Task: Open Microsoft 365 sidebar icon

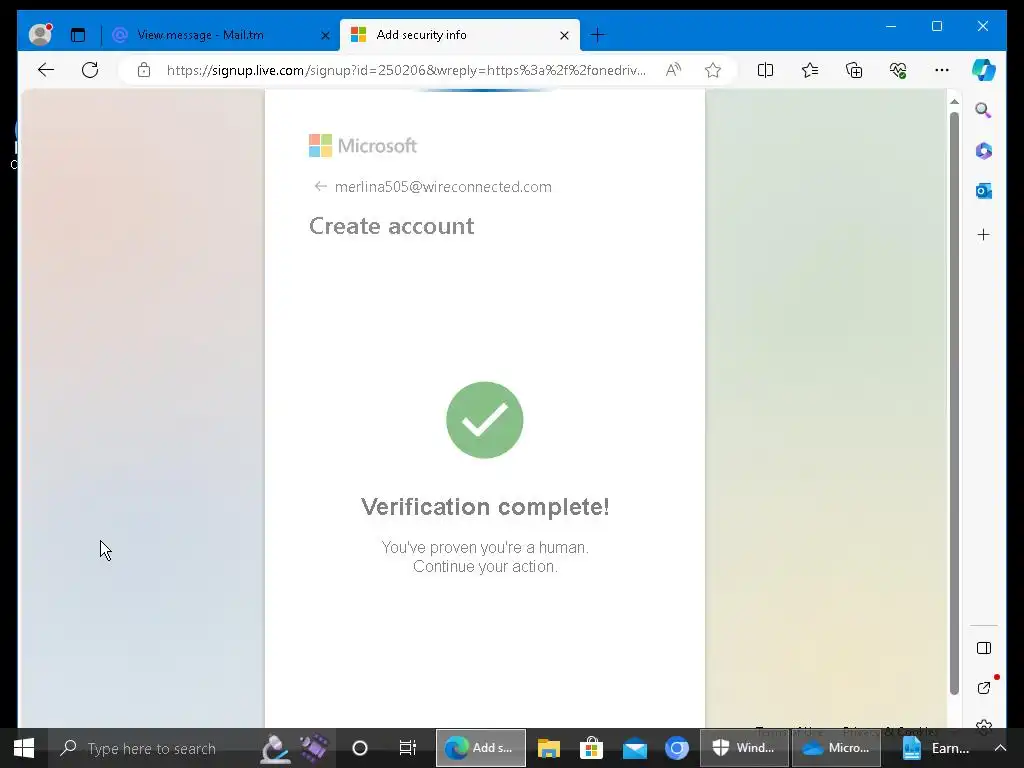Action: (x=984, y=151)
